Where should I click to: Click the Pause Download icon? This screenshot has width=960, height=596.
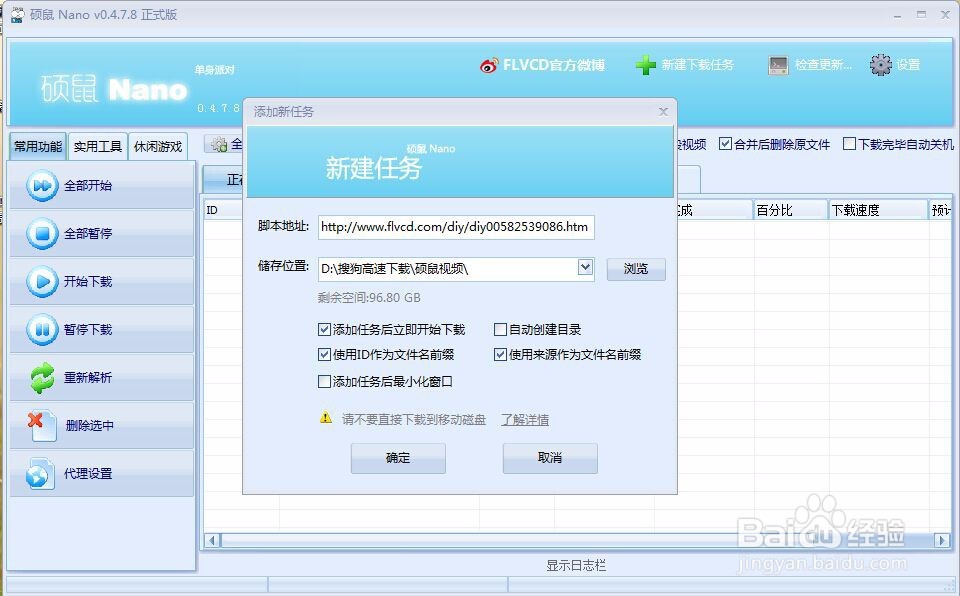tap(42, 330)
